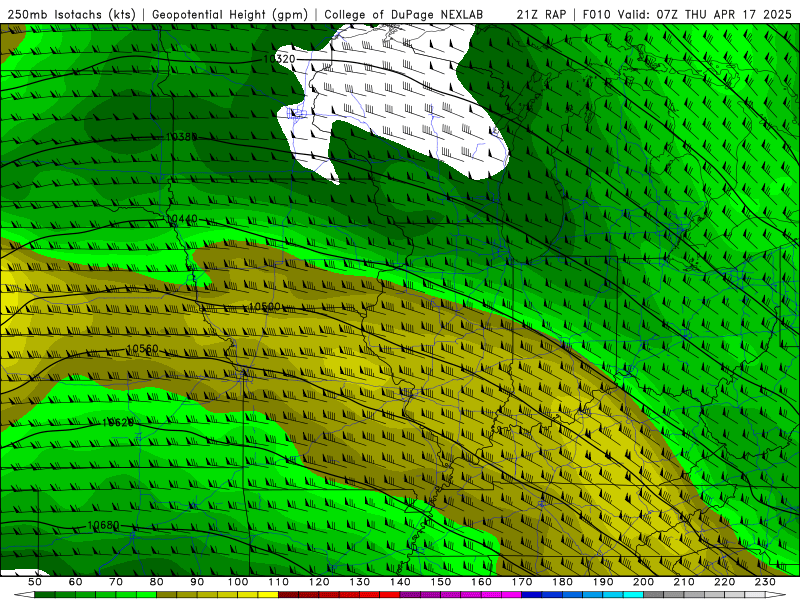Click the 170 value on the color scale
Viewport: 800px width, 600px height.
522,582
